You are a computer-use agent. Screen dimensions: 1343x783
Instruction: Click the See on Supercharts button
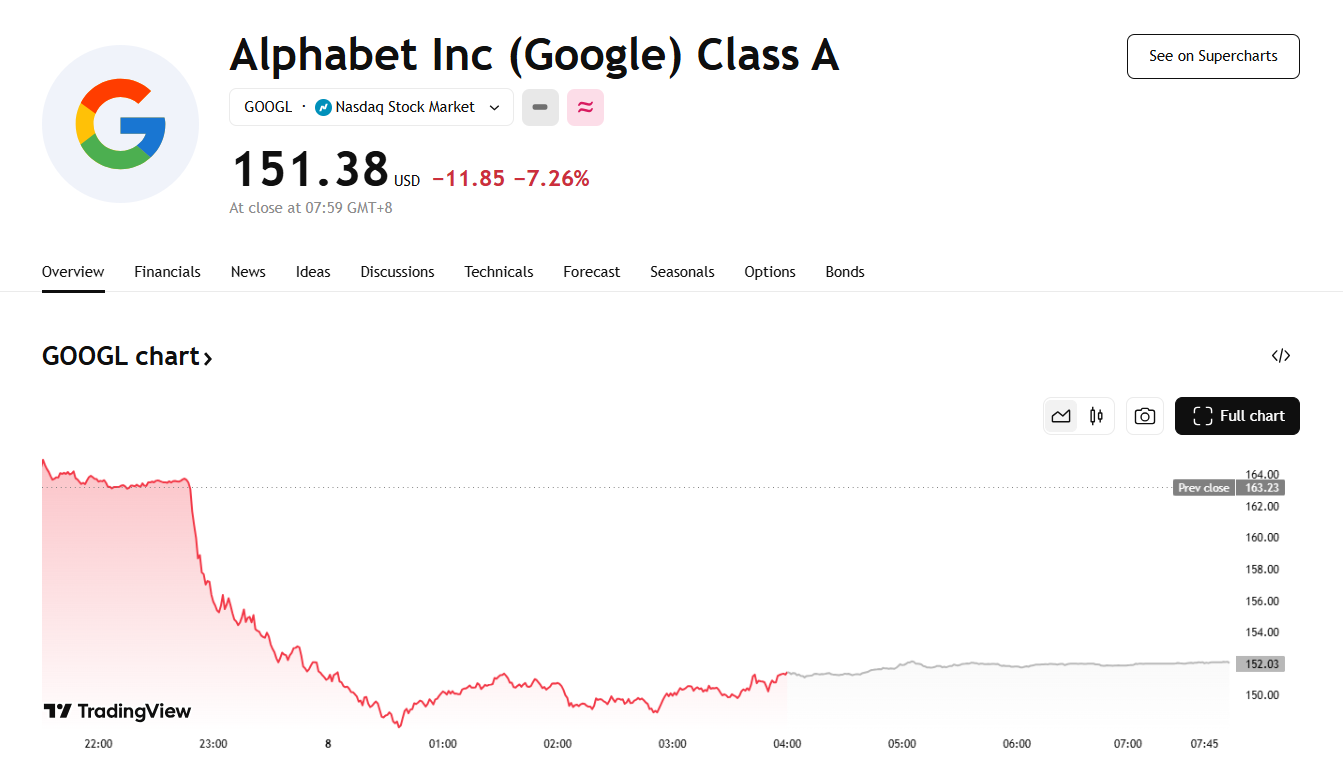pyautogui.click(x=1213, y=56)
